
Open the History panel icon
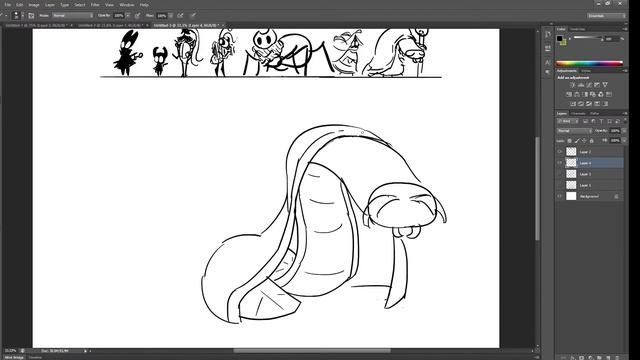pos(548,34)
